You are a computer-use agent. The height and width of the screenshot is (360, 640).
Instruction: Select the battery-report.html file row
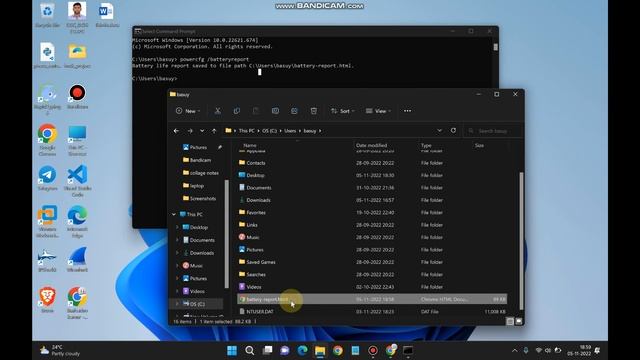click(x=372, y=299)
